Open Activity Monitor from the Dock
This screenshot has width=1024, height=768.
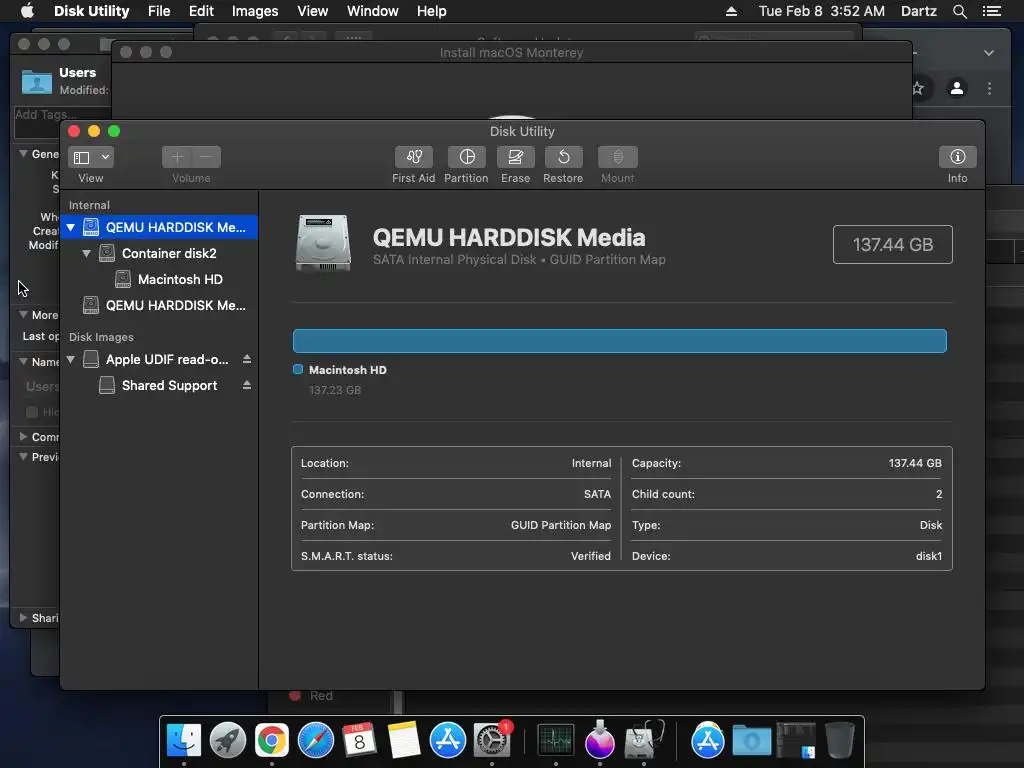(556, 741)
